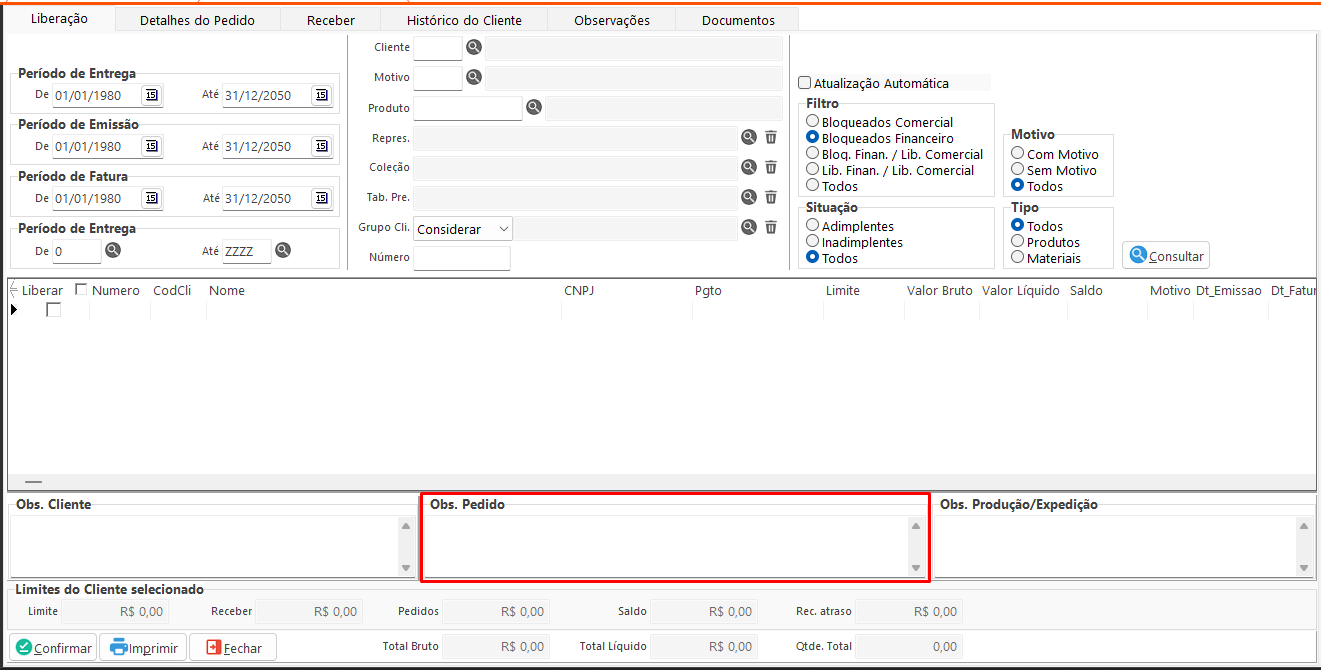1321x670 pixels.
Task: Enable Atualização Automática checkbox
Action: (805, 84)
